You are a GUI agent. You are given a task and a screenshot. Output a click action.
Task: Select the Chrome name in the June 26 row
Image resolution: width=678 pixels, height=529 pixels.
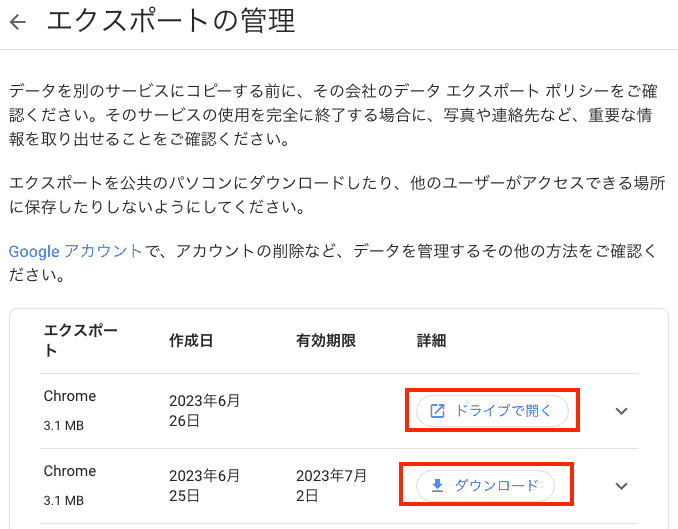coord(70,396)
